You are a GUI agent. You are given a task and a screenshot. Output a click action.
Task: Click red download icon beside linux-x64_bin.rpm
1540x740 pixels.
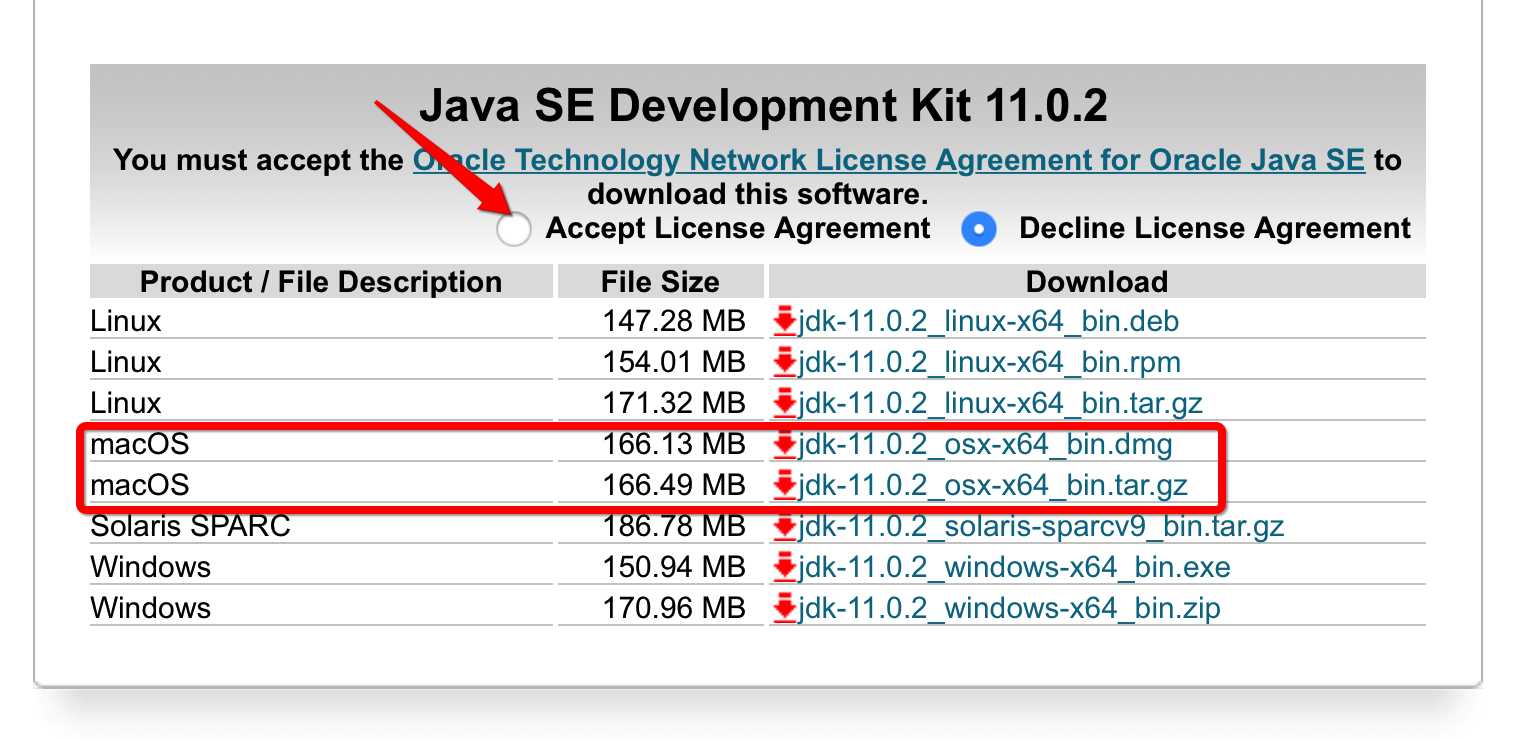pyautogui.click(x=785, y=362)
